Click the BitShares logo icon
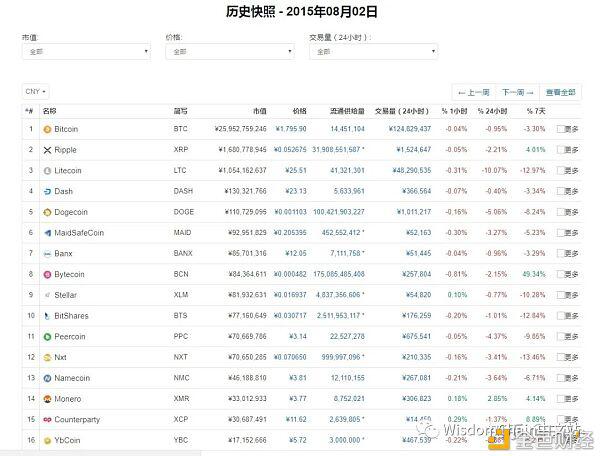This screenshot has height=456, width=600. [x=47, y=316]
